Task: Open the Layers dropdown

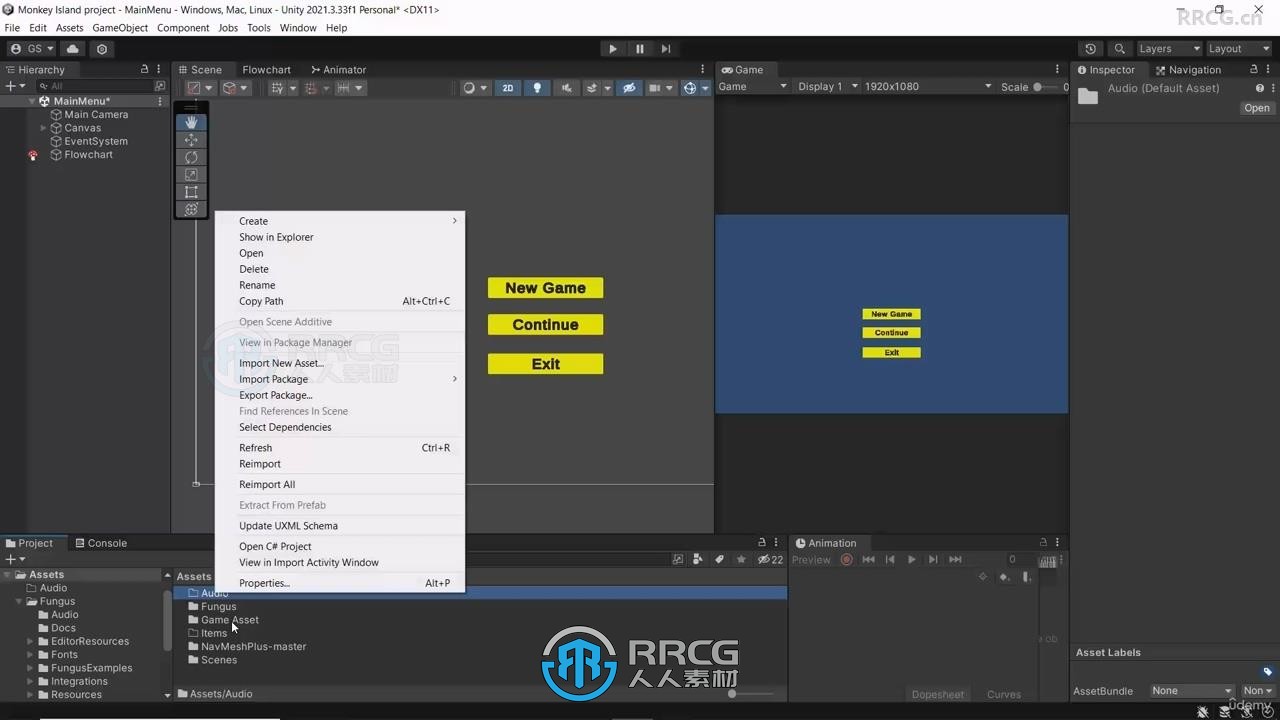Action: [x=1168, y=48]
